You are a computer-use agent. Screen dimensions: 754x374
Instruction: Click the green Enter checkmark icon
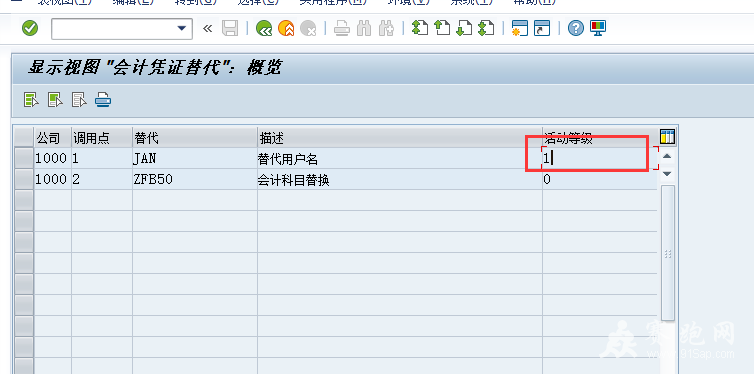(30, 28)
